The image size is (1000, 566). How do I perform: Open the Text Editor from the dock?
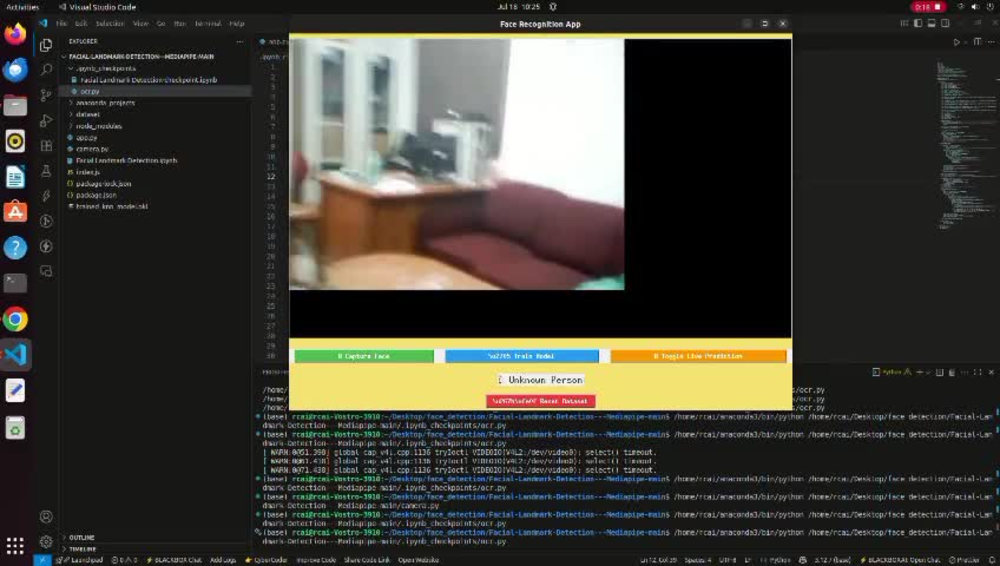[15, 391]
